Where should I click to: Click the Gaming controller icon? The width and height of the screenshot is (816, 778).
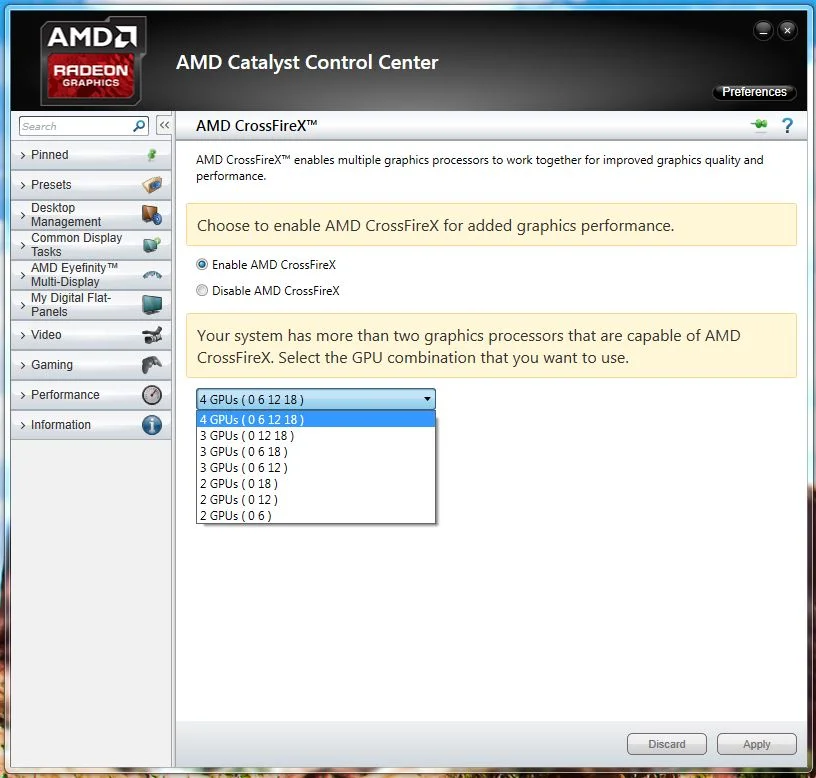[x=152, y=365]
